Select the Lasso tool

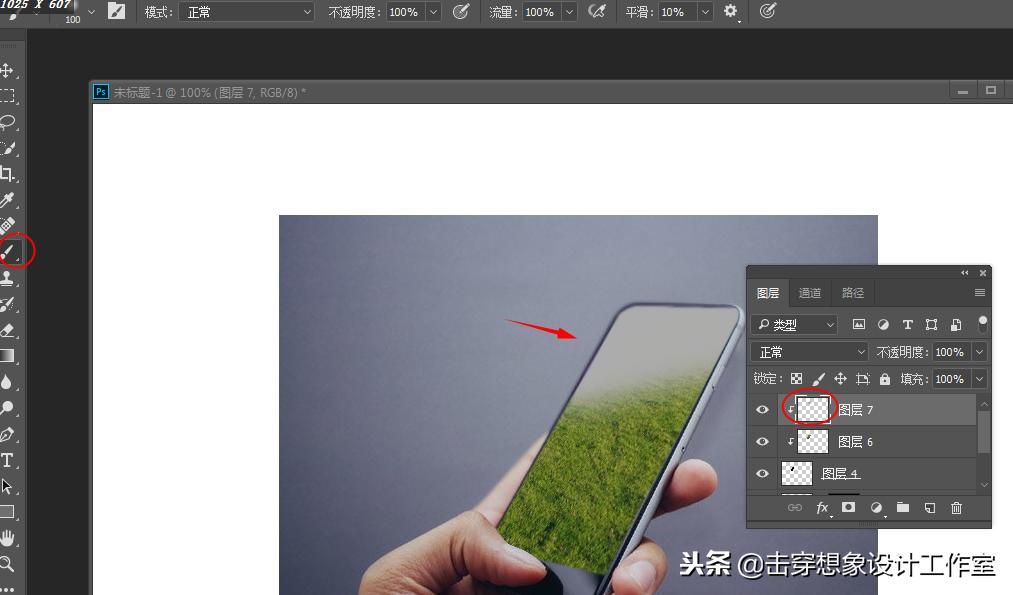[x=10, y=124]
